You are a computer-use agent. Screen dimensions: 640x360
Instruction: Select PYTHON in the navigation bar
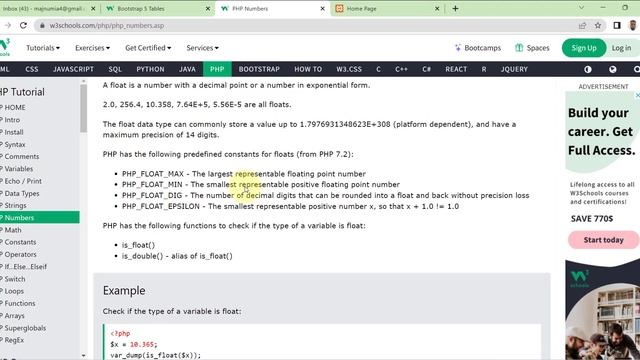tap(150, 69)
